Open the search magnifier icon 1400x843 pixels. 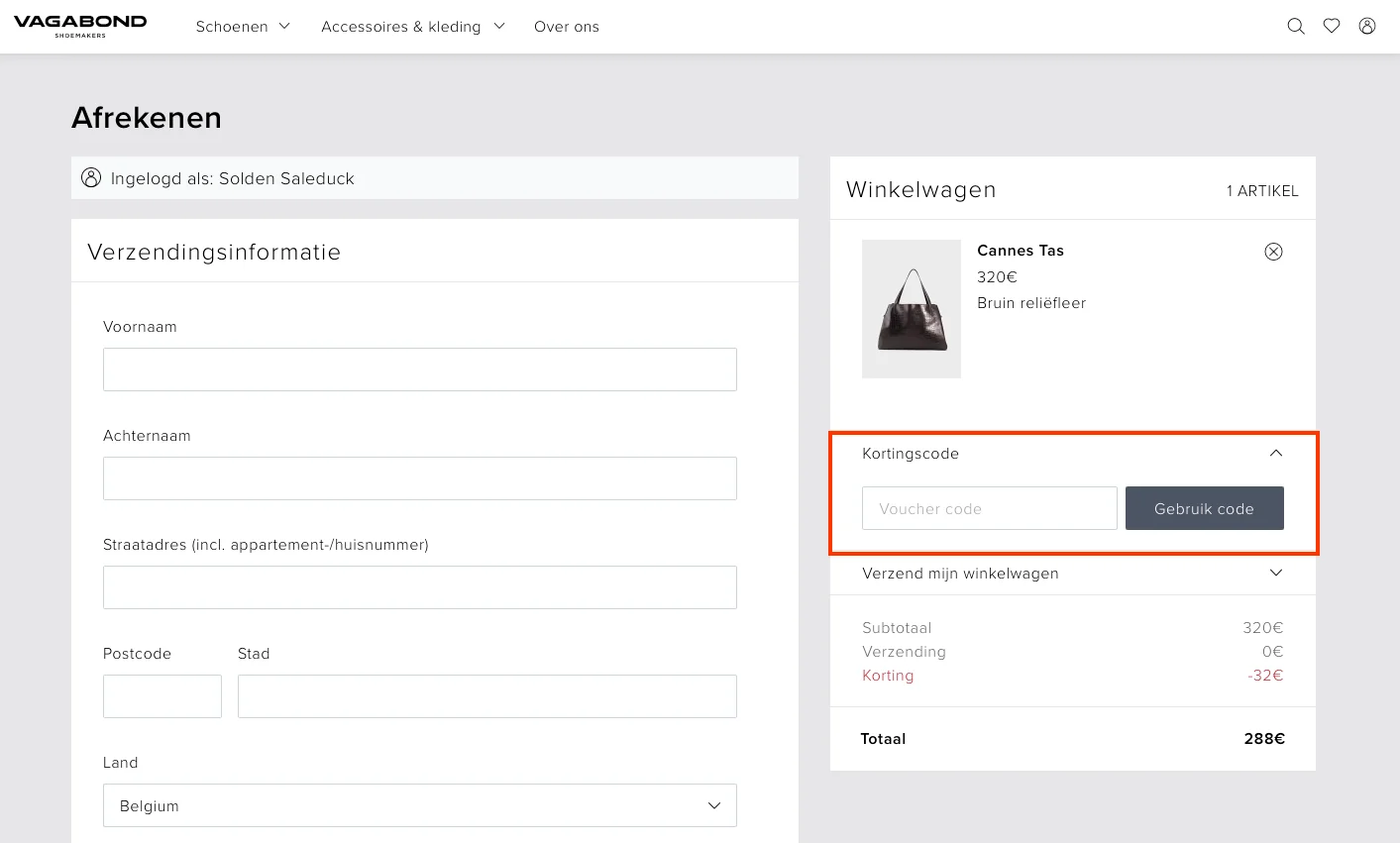[1295, 27]
